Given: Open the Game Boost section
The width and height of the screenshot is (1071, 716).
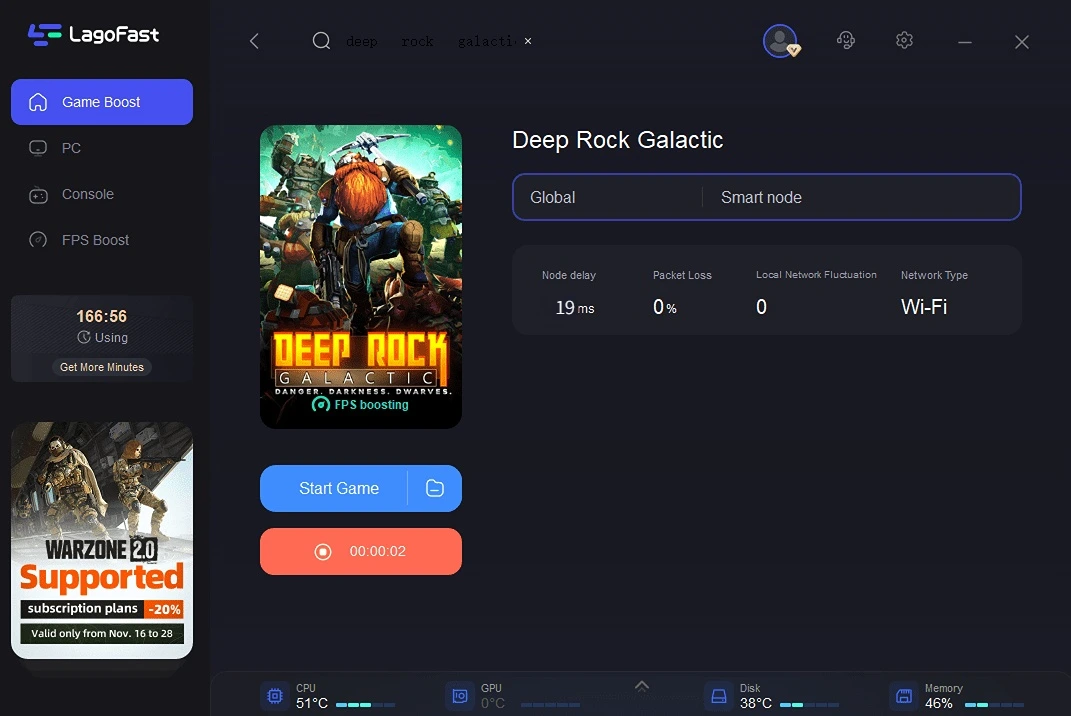Looking at the screenshot, I should coord(102,102).
